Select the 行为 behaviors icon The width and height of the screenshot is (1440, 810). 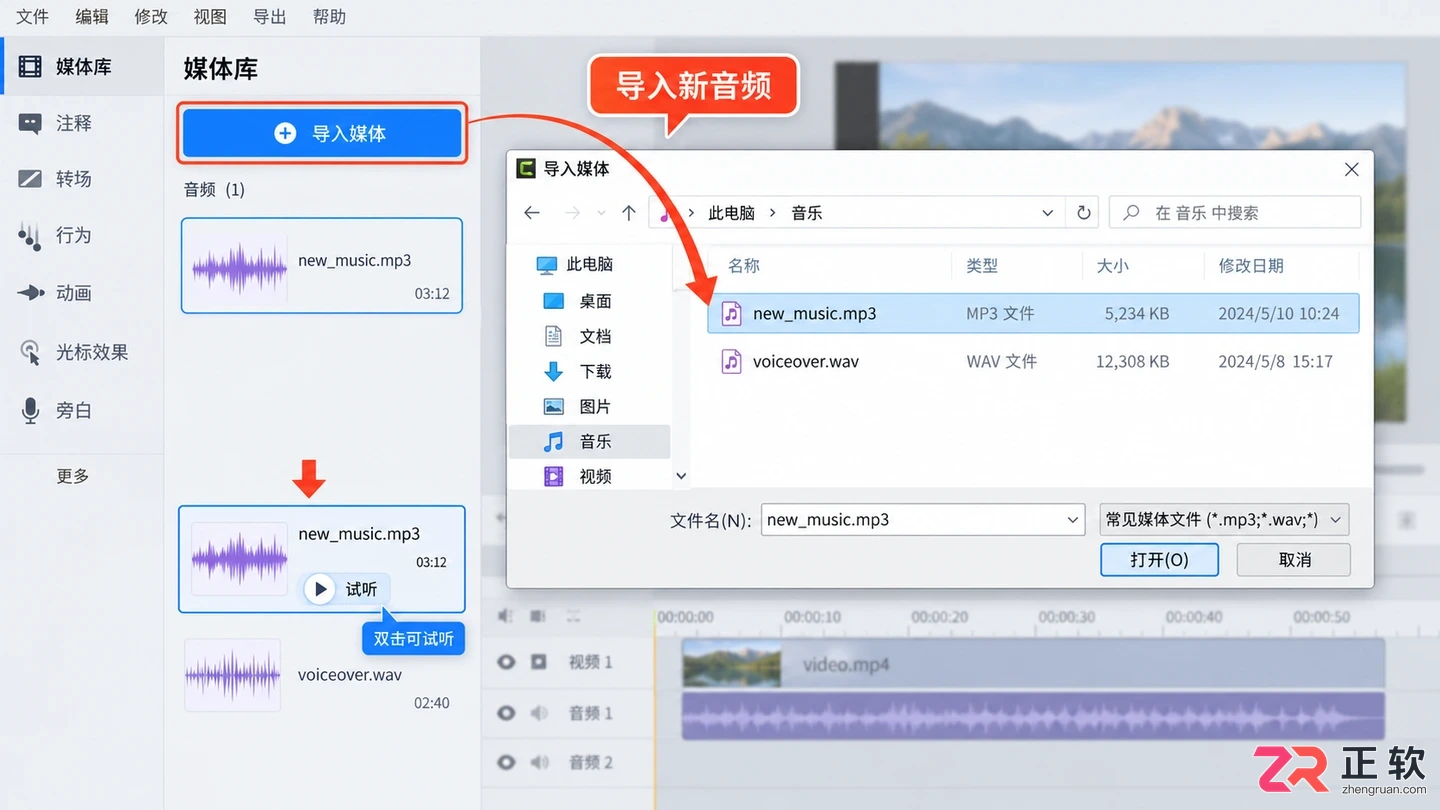point(30,236)
